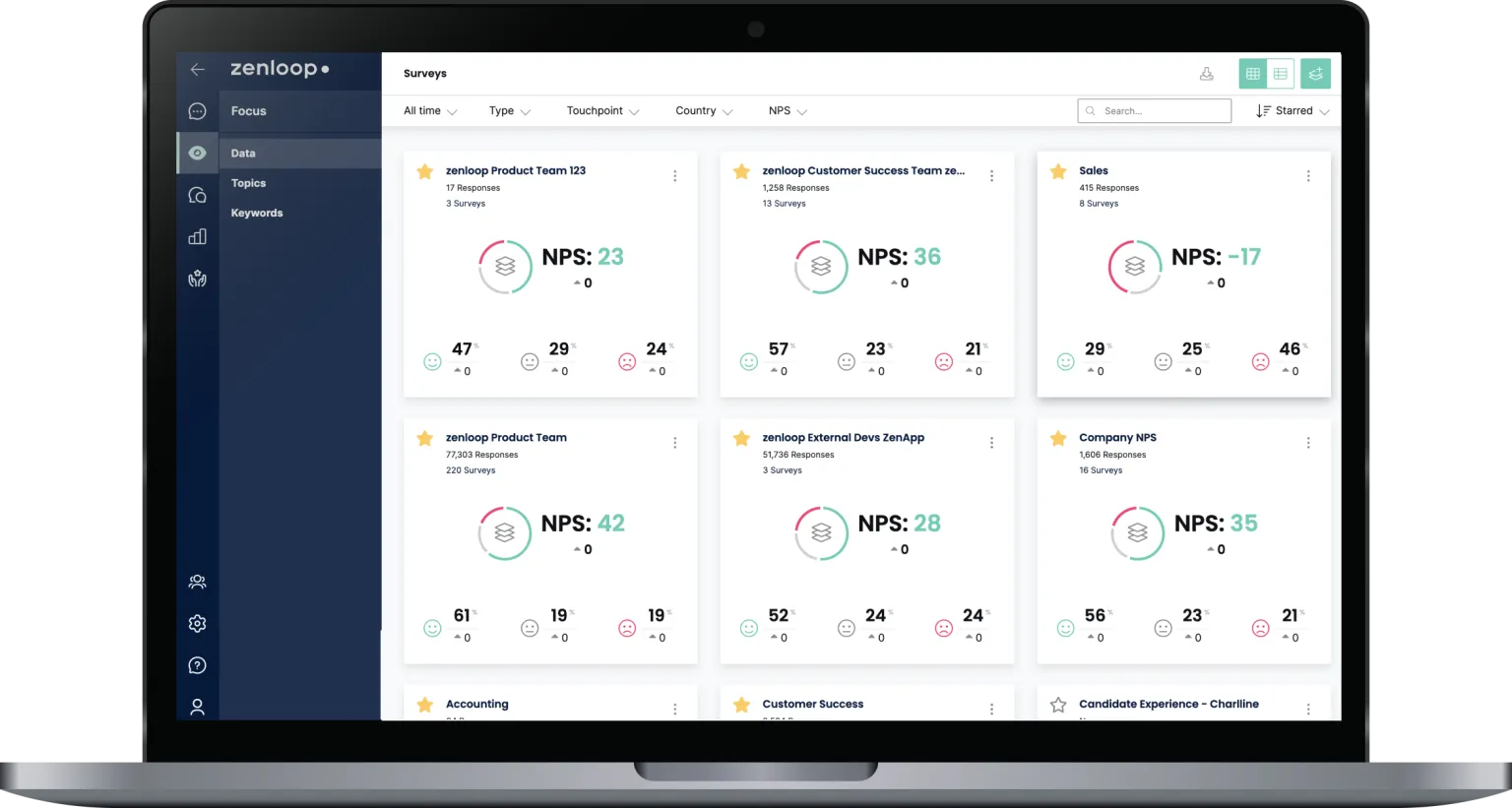Expand the Country filter dropdown

pyautogui.click(x=704, y=111)
